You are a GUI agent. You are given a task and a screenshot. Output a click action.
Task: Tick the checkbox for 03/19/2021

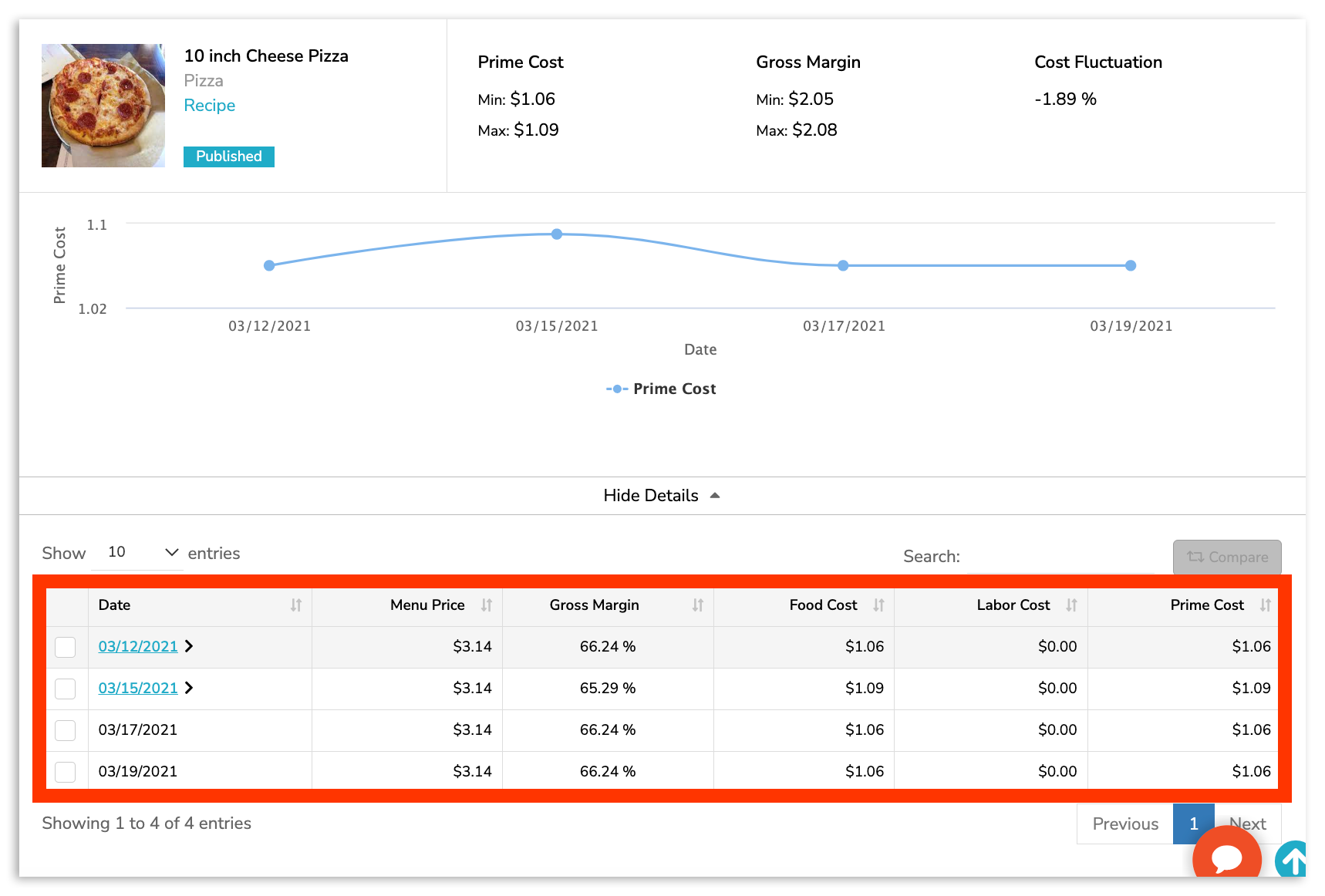66,771
